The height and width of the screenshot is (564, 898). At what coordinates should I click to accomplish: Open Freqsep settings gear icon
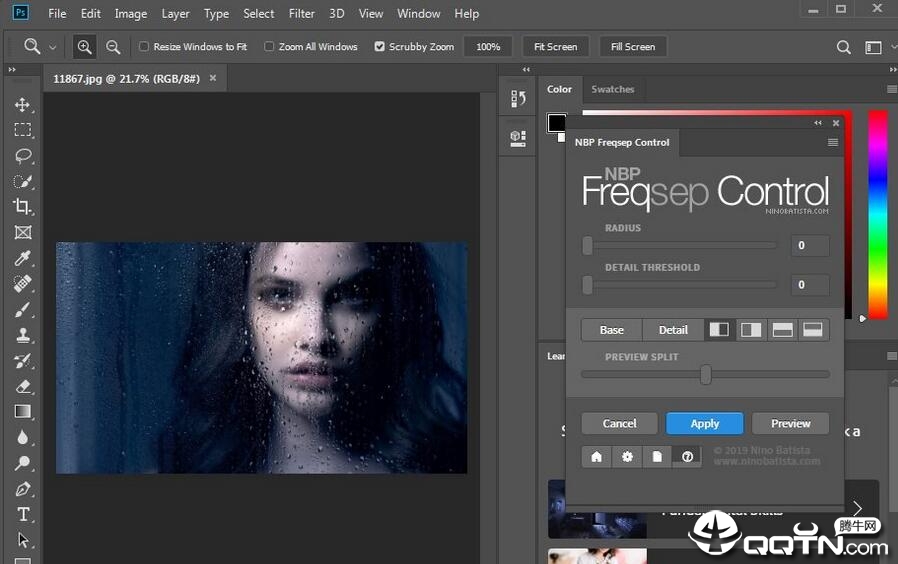(x=627, y=456)
